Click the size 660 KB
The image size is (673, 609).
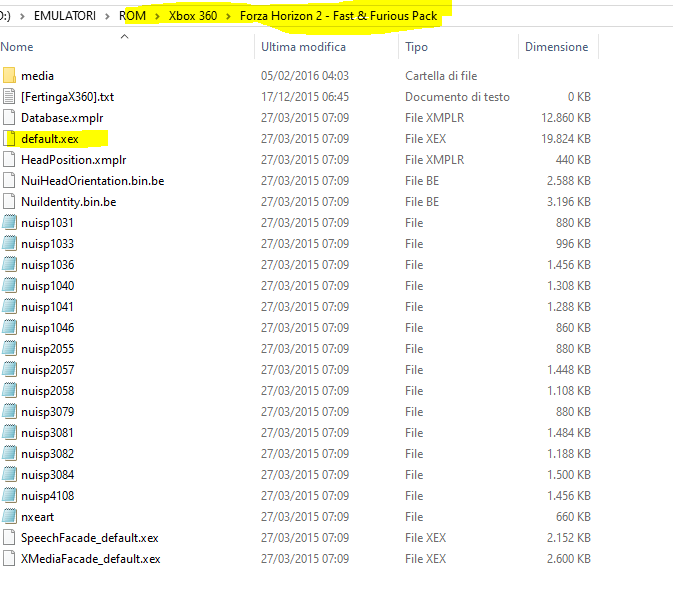pyautogui.click(x=573, y=517)
